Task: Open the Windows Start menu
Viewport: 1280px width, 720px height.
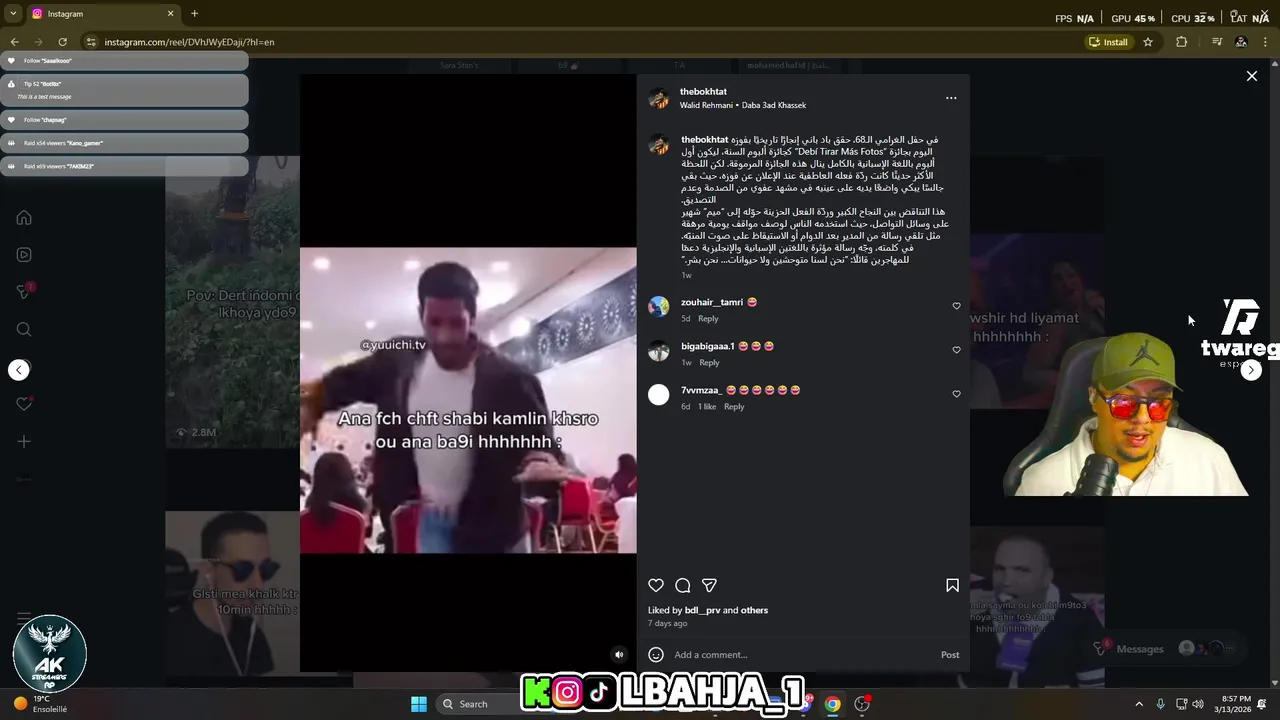Action: [x=419, y=704]
